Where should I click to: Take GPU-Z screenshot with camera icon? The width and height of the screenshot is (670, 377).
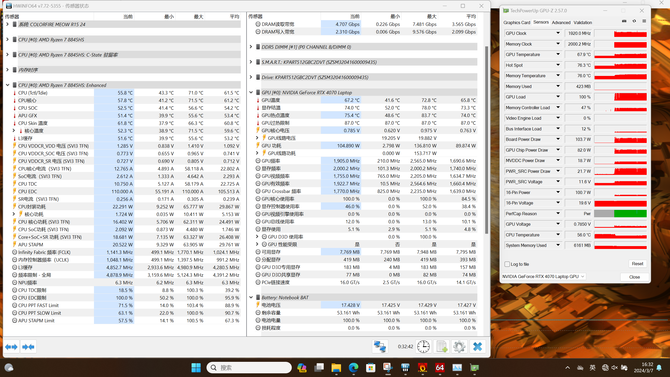[624, 21]
